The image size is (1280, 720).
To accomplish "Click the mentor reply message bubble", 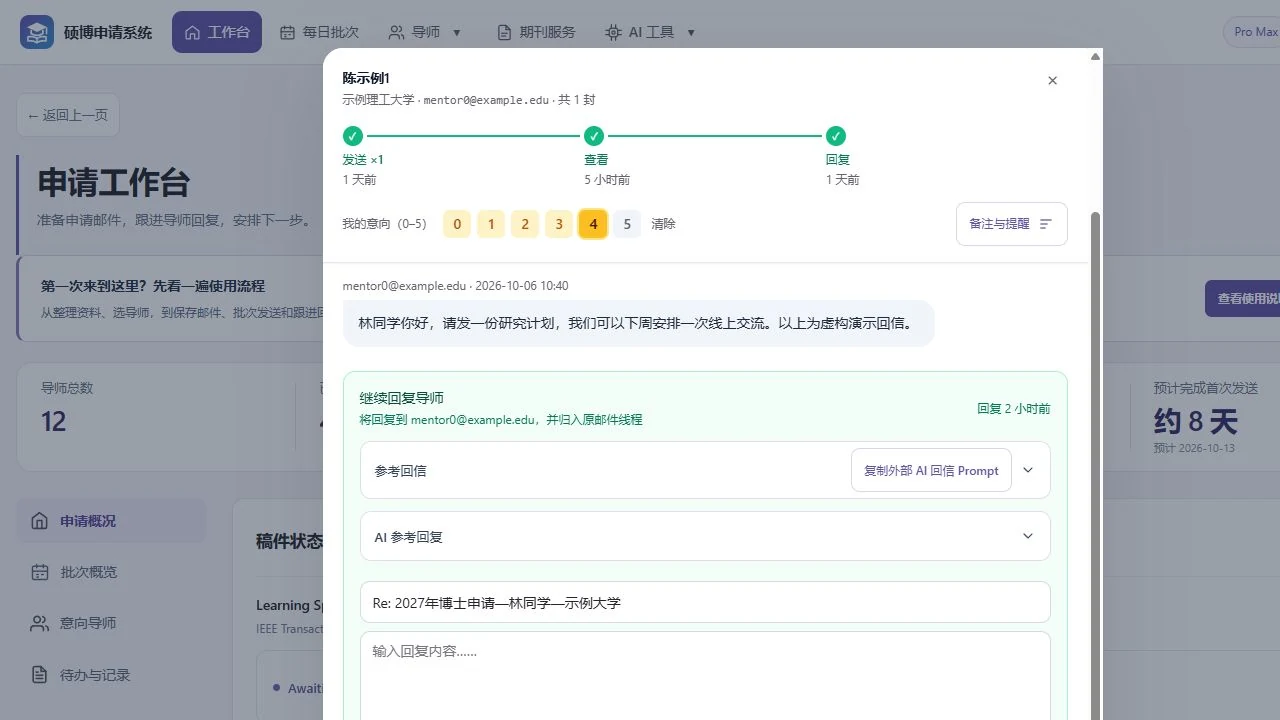I will pyautogui.click(x=638, y=323).
